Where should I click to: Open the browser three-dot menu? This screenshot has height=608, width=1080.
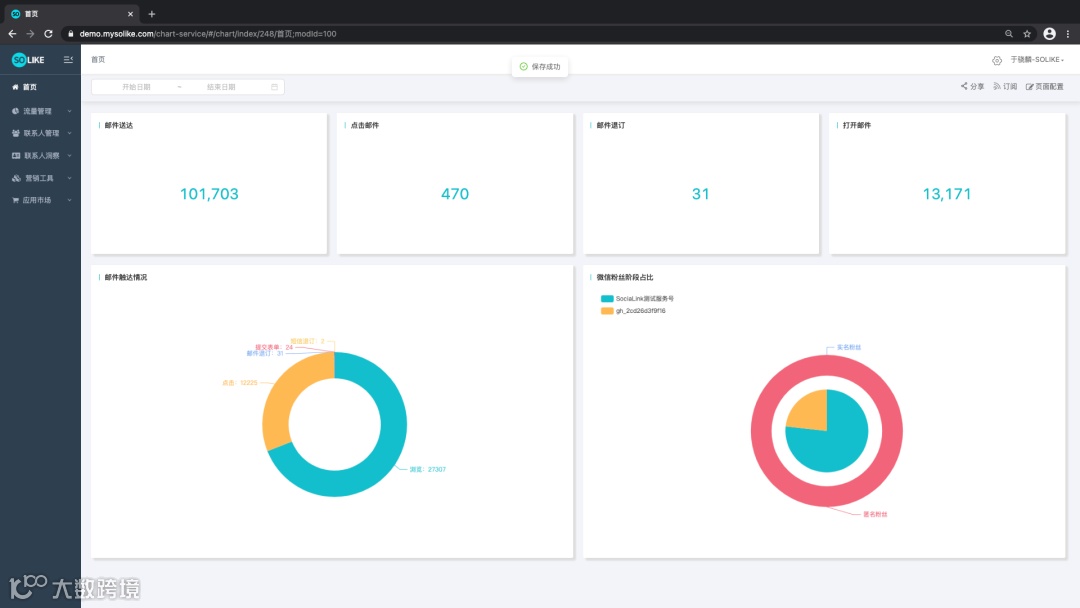pos(1068,34)
